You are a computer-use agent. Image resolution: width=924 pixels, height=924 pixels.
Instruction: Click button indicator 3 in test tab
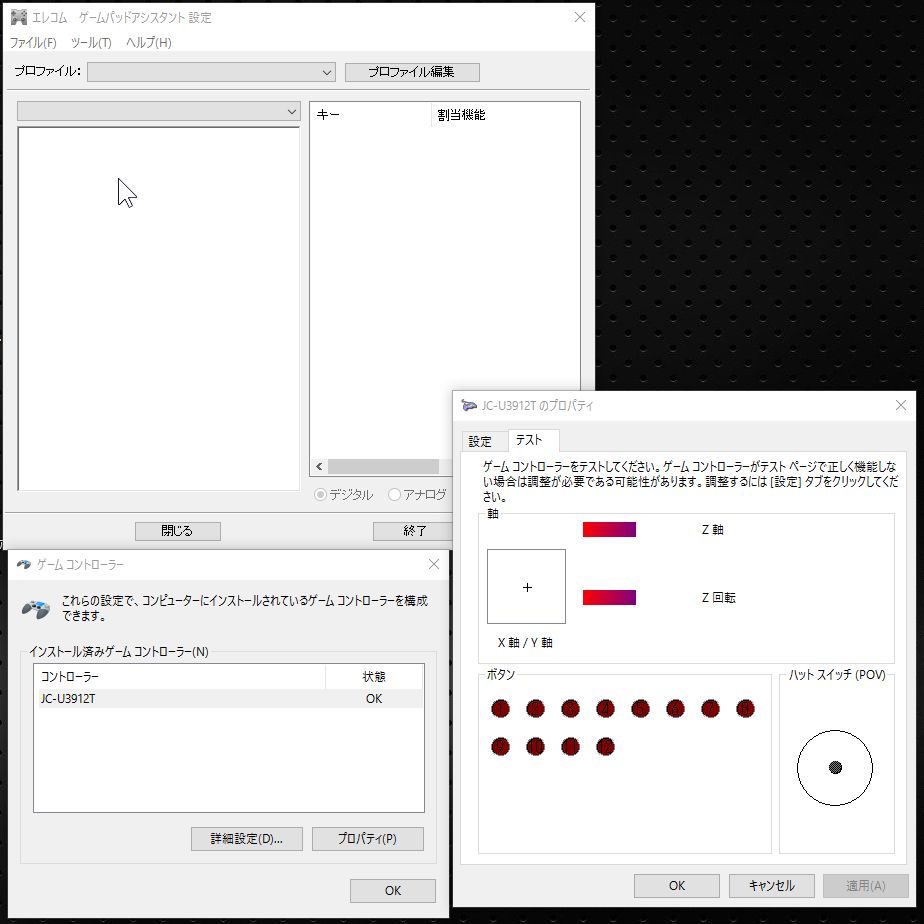(570, 708)
